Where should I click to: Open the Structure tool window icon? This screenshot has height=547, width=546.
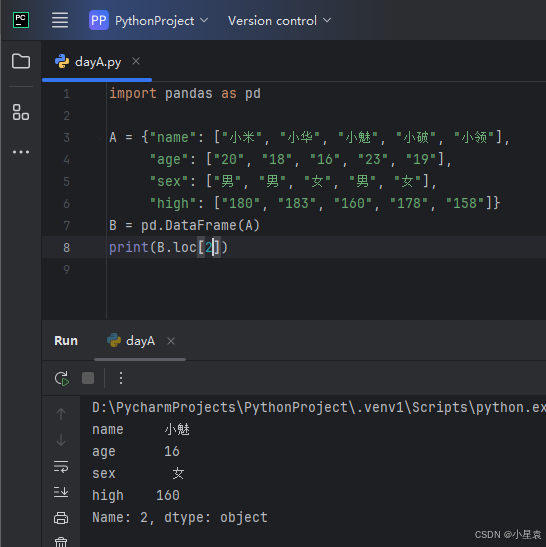(21, 112)
